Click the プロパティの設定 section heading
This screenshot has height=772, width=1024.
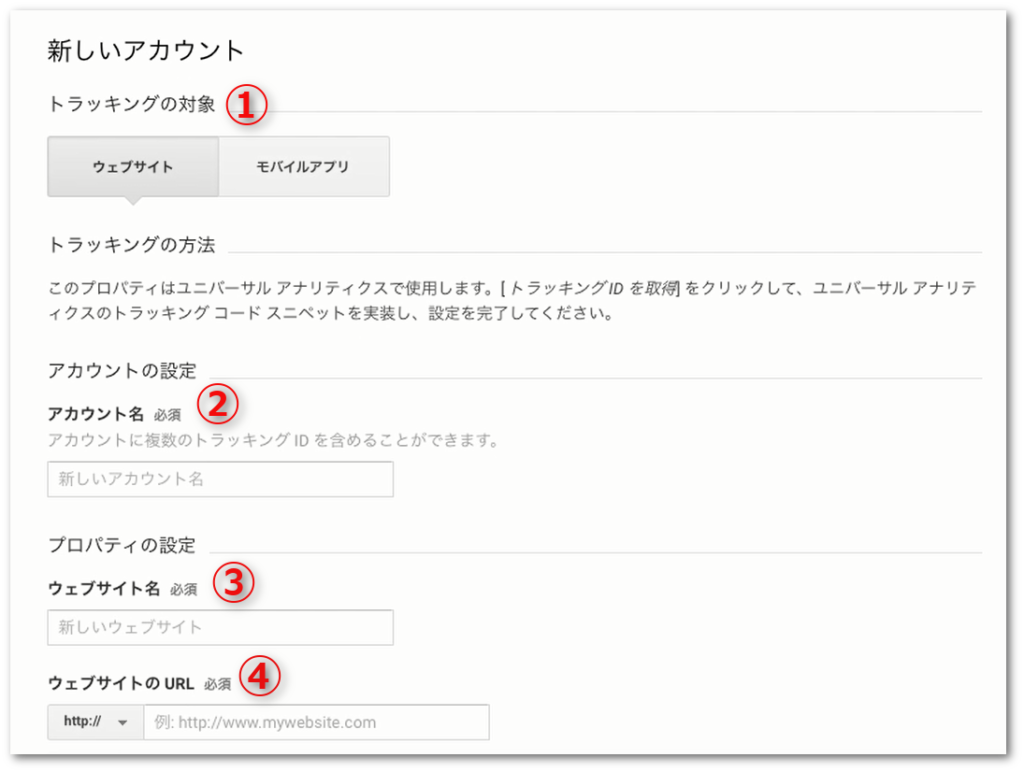(x=122, y=545)
